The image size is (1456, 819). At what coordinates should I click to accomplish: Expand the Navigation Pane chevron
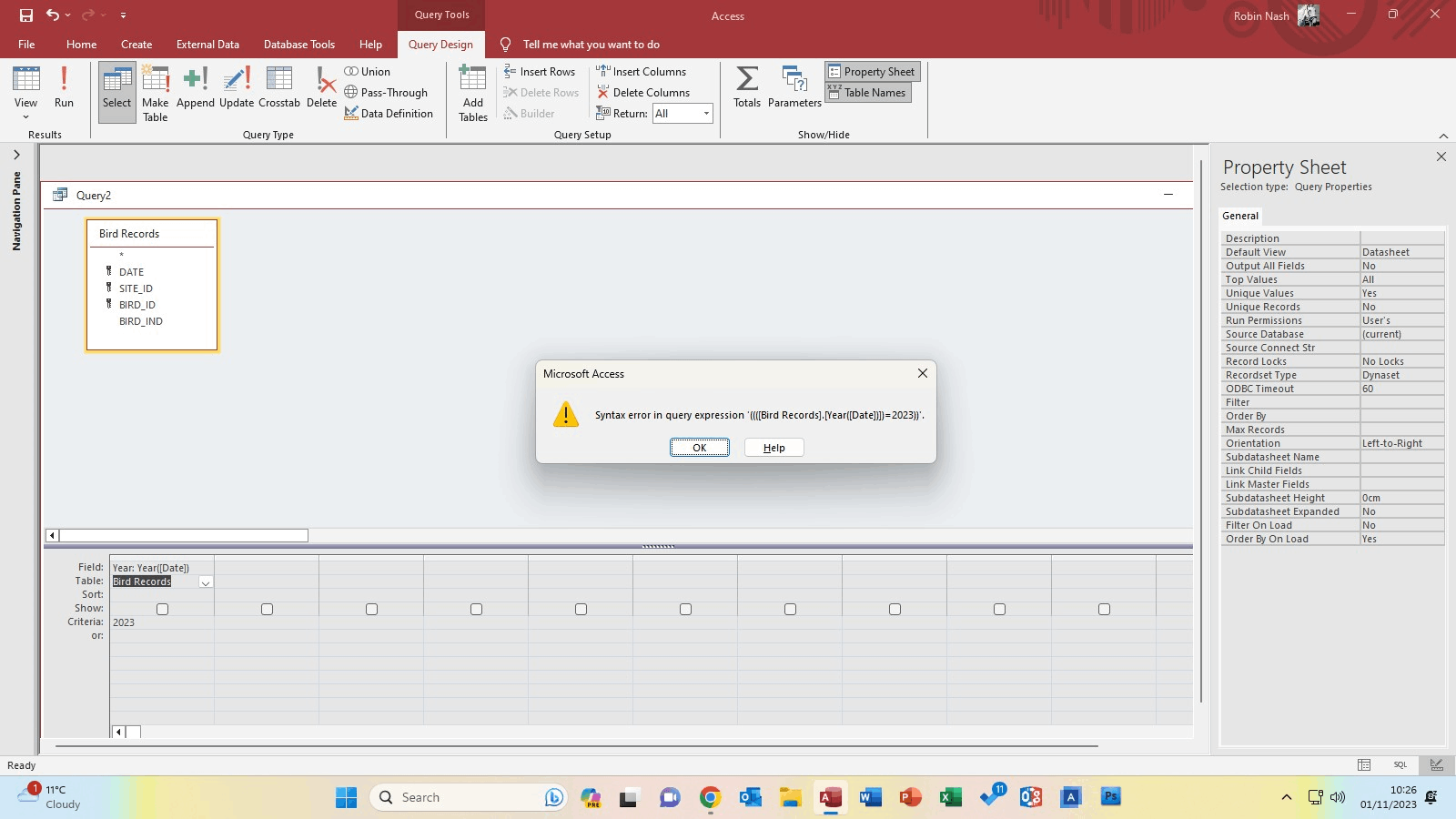tap(16, 155)
